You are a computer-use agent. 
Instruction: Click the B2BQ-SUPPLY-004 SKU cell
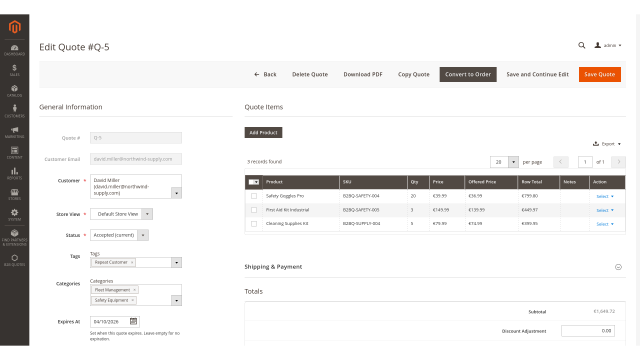373,224
